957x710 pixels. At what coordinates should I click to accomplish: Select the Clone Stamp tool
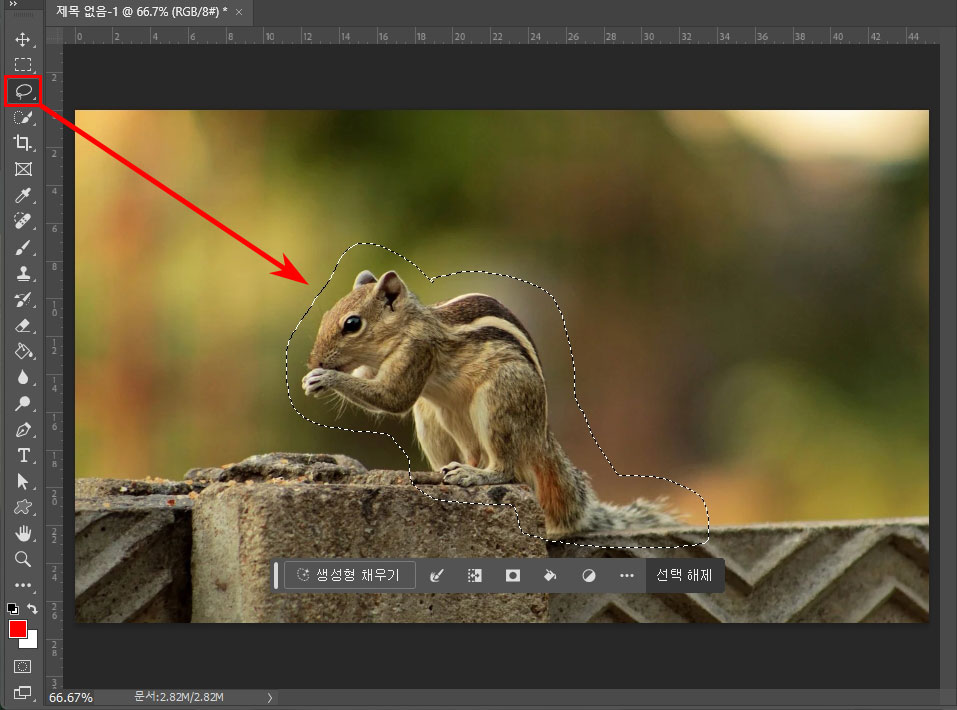(23, 273)
